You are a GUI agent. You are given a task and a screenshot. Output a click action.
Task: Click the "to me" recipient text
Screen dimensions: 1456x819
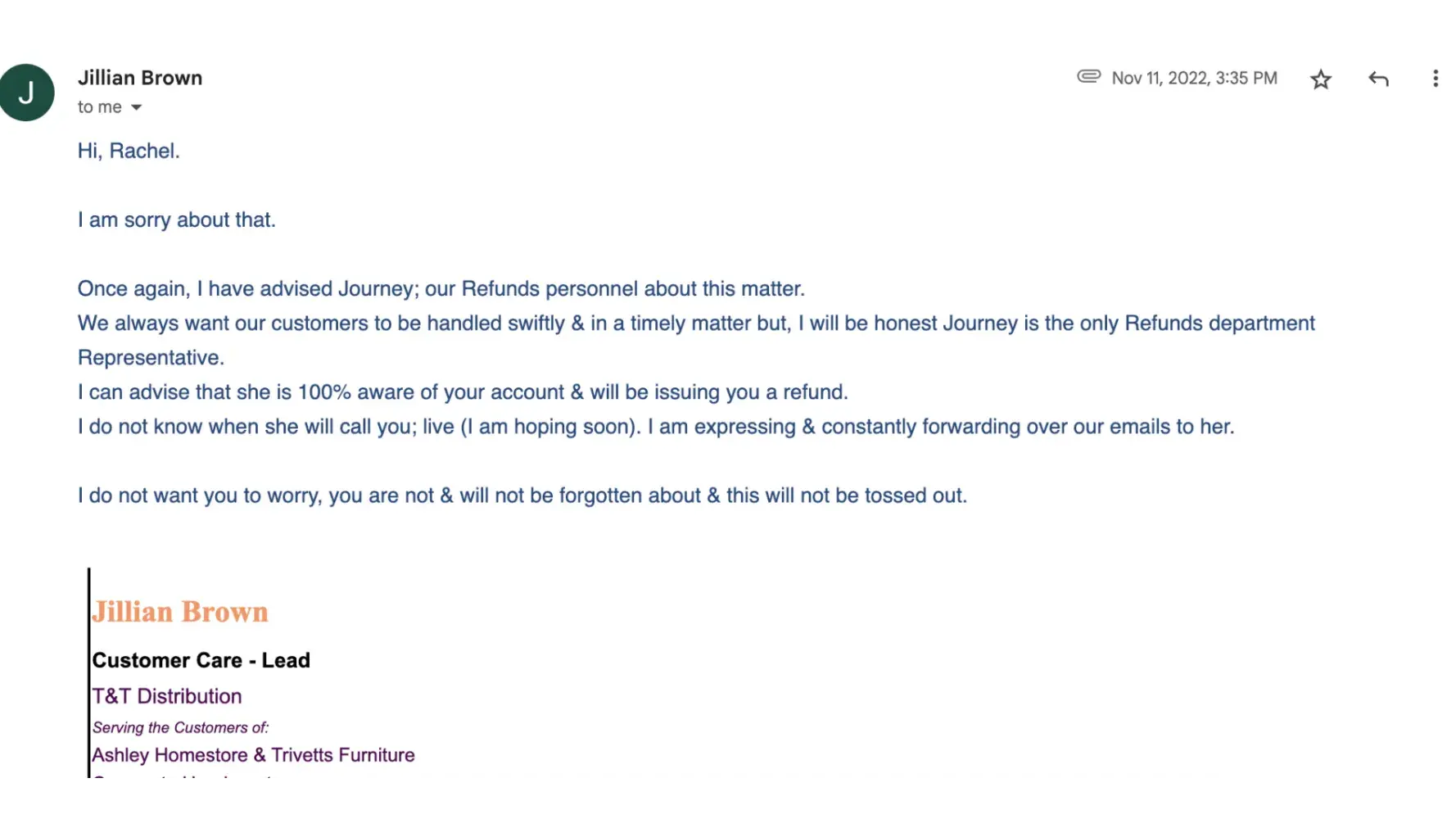[99, 107]
